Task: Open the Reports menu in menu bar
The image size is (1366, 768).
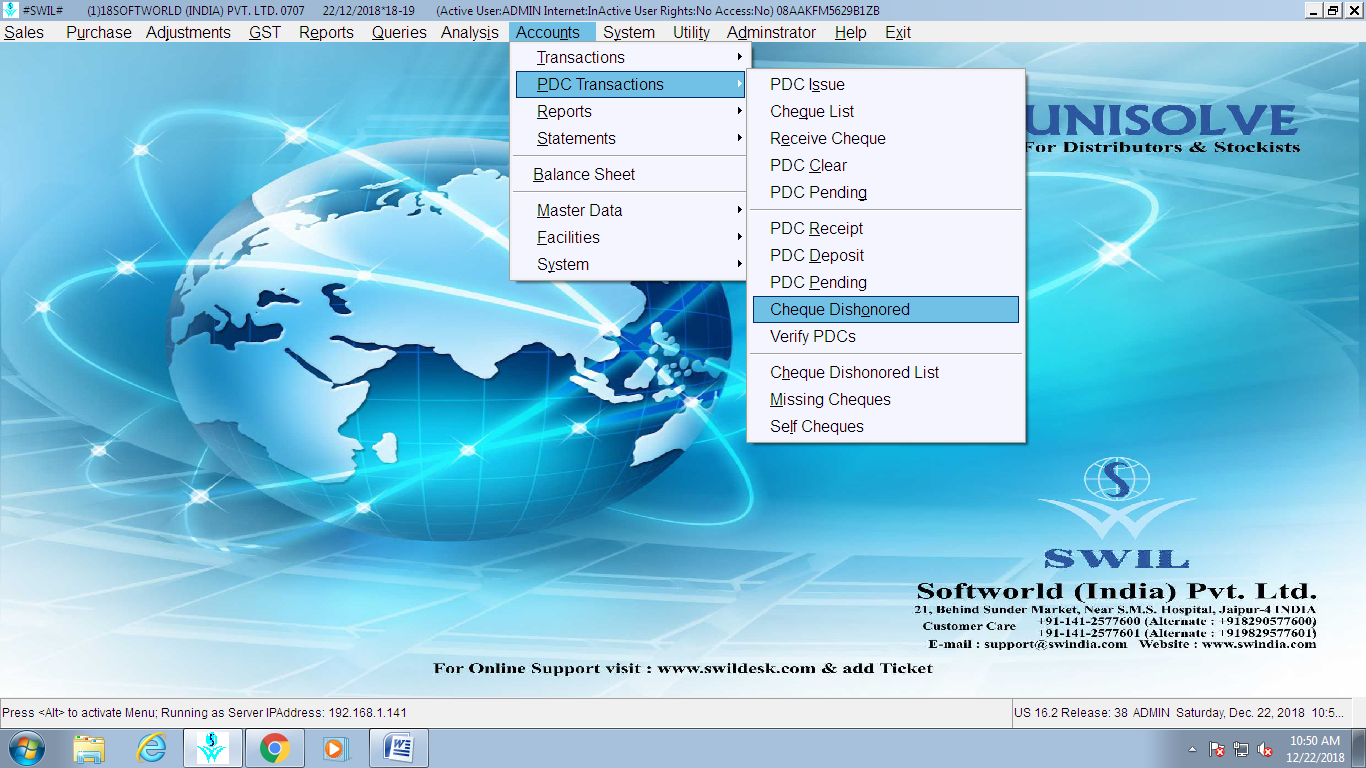Action: tap(326, 32)
